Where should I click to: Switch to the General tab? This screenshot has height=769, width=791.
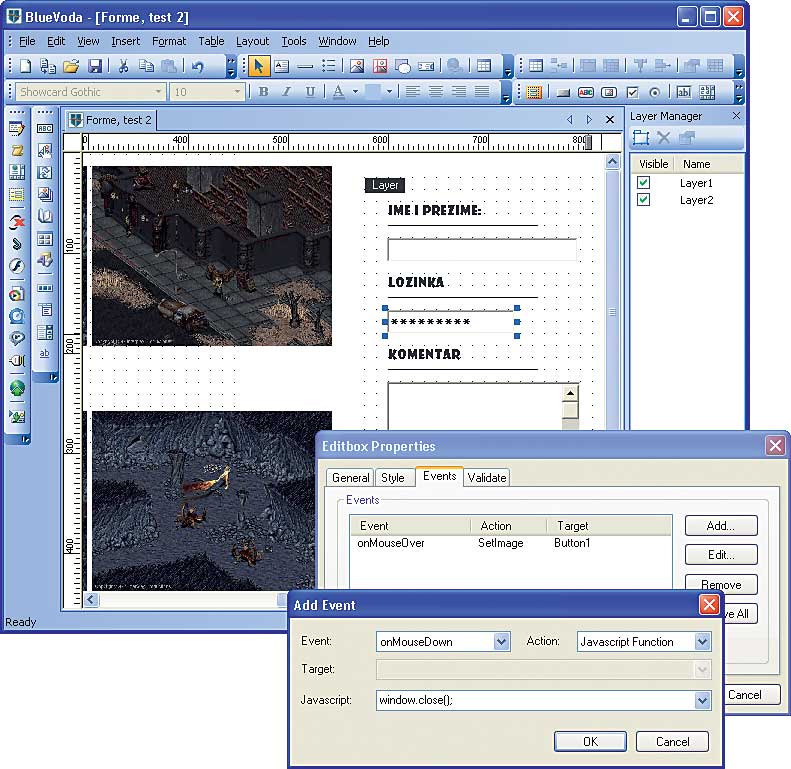(x=350, y=477)
